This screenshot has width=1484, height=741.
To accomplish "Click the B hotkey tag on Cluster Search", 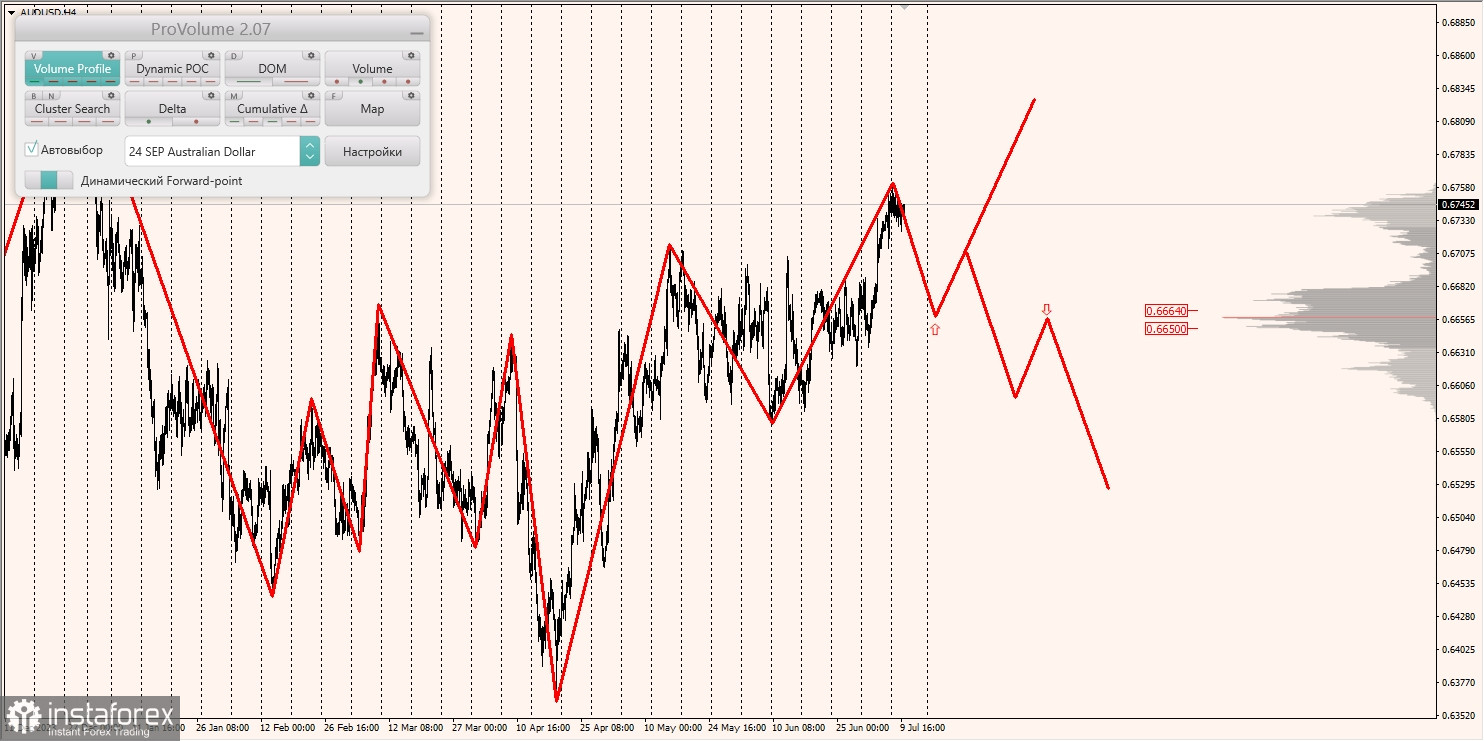I will coord(34,97).
